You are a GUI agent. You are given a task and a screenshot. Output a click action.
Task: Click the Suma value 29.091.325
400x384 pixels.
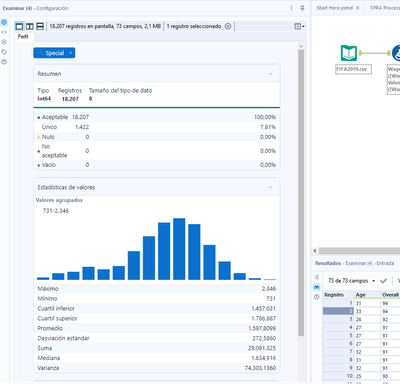[x=262, y=348]
